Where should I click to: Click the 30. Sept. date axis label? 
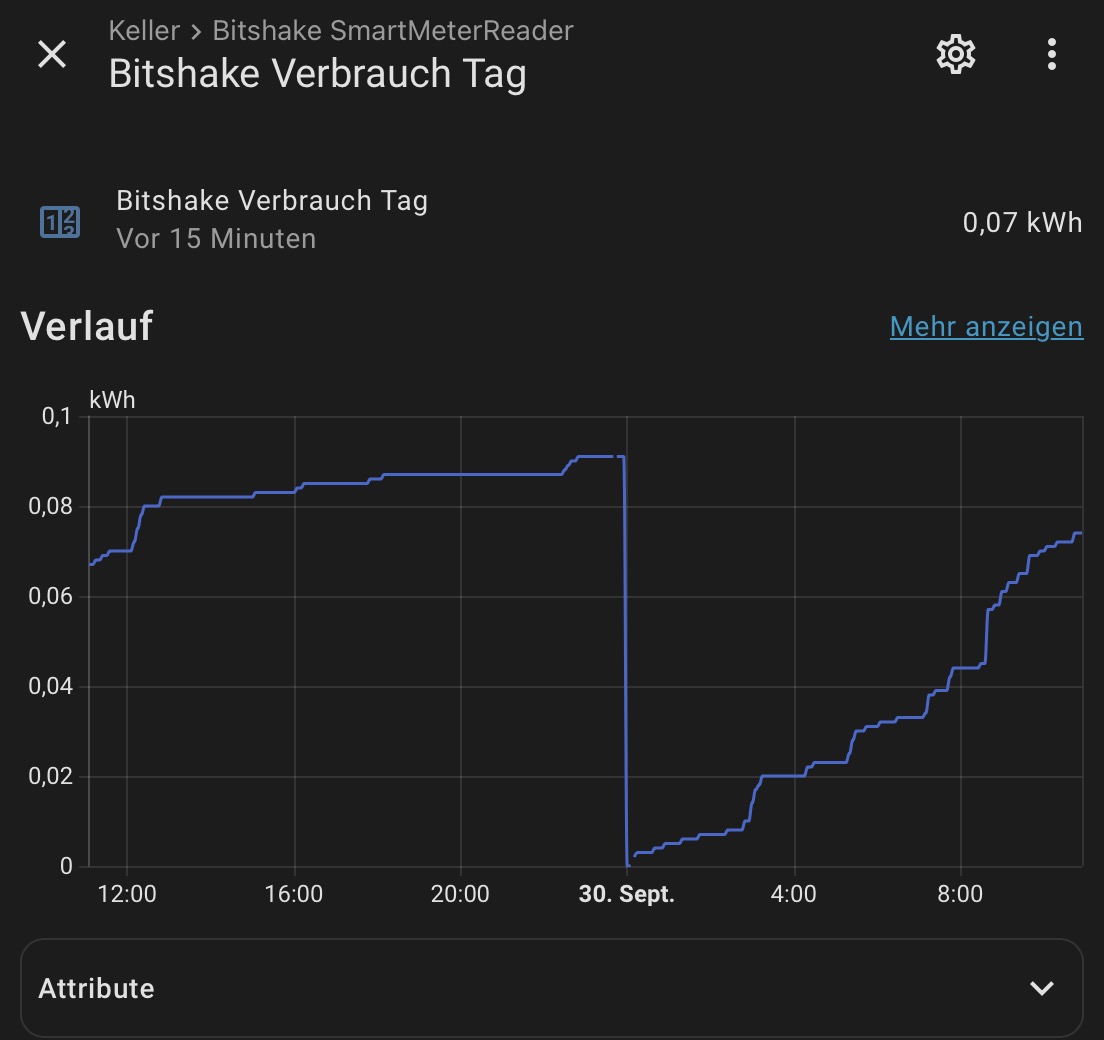(x=627, y=894)
